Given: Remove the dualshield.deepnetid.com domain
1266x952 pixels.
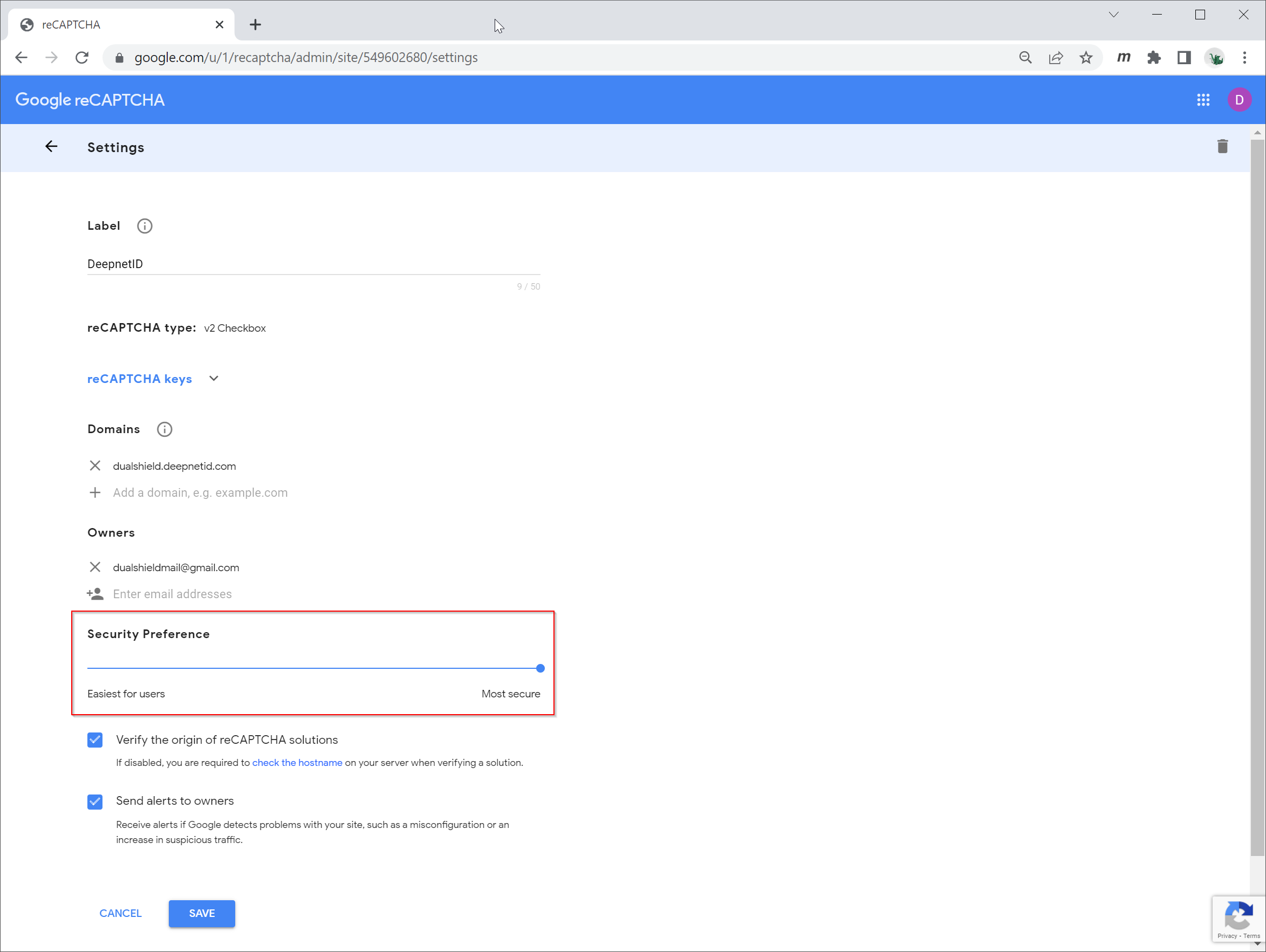Looking at the screenshot, I should [x=95, y=465].
